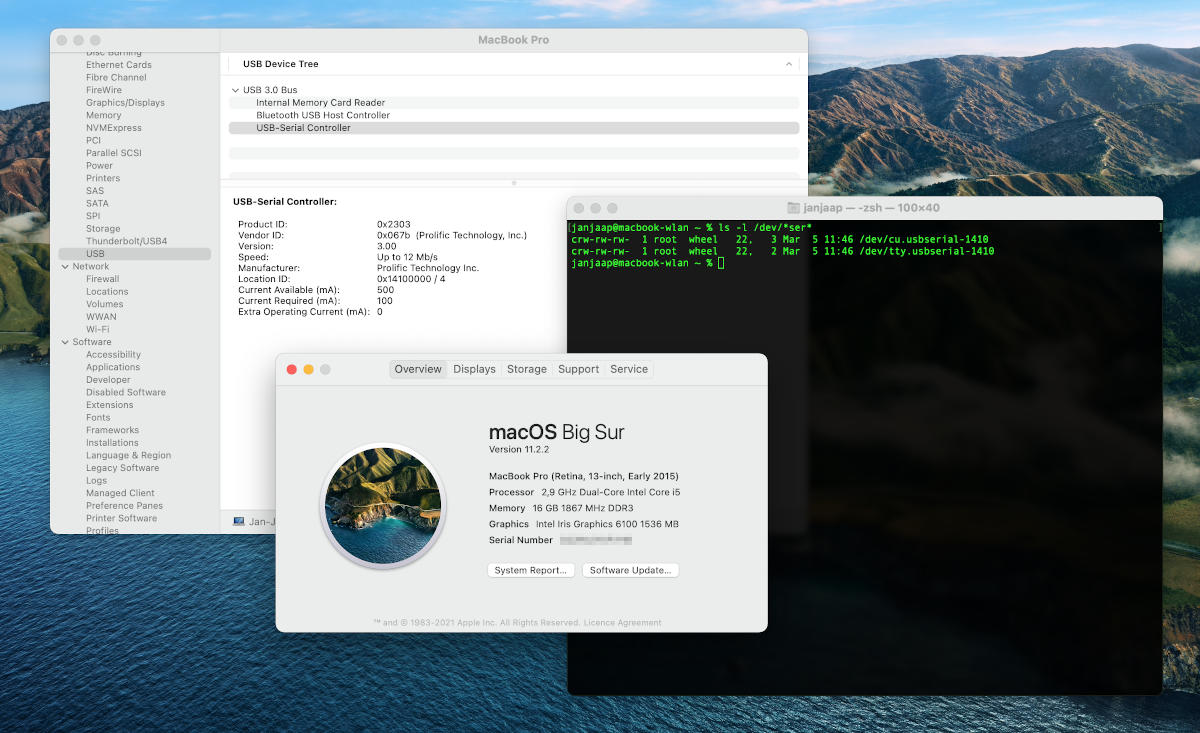
Task: Select Fibre Channel in the sidebar
Action: click(116, 77)
